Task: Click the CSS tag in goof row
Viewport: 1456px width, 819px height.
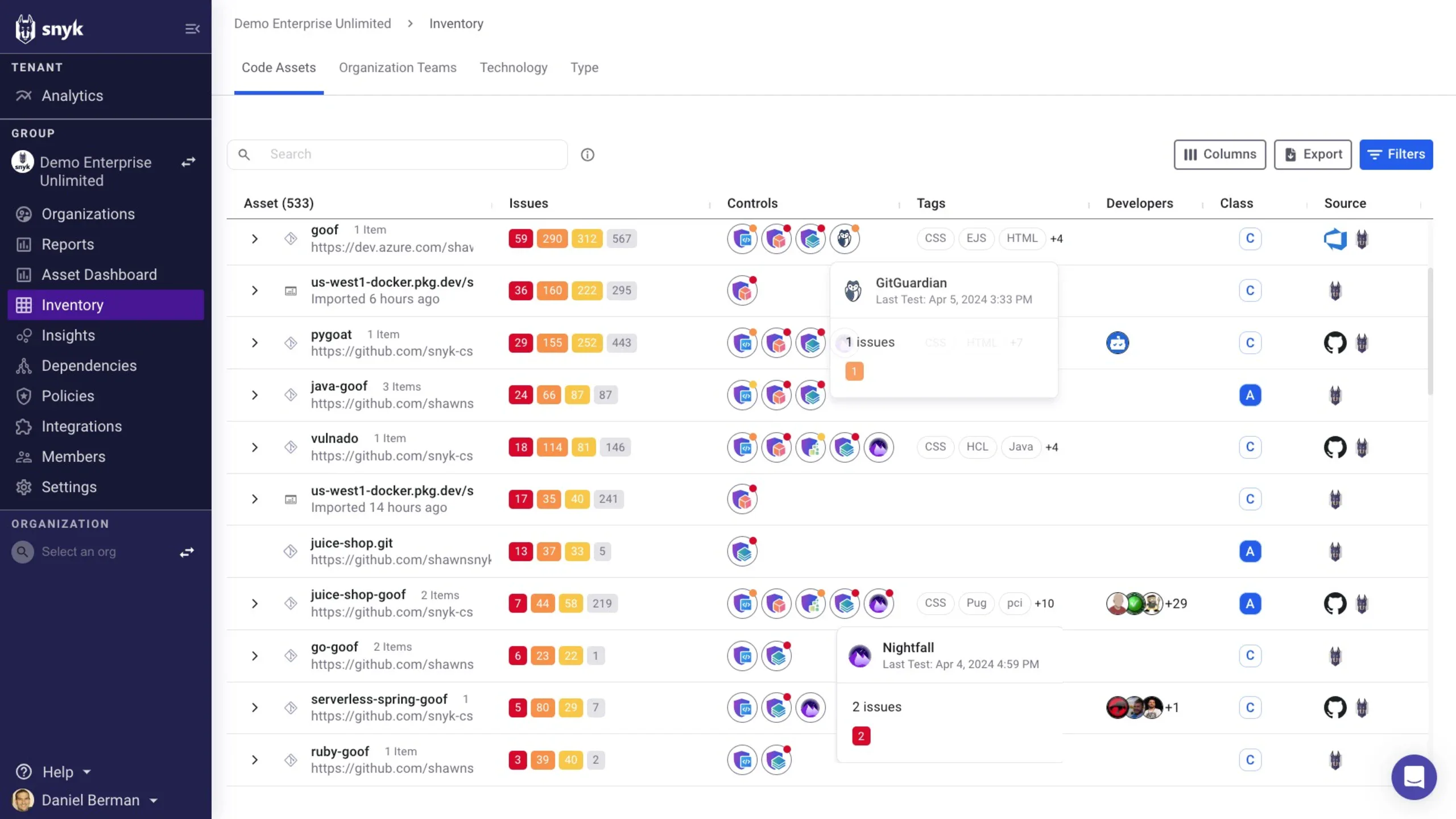Action: 935,238
